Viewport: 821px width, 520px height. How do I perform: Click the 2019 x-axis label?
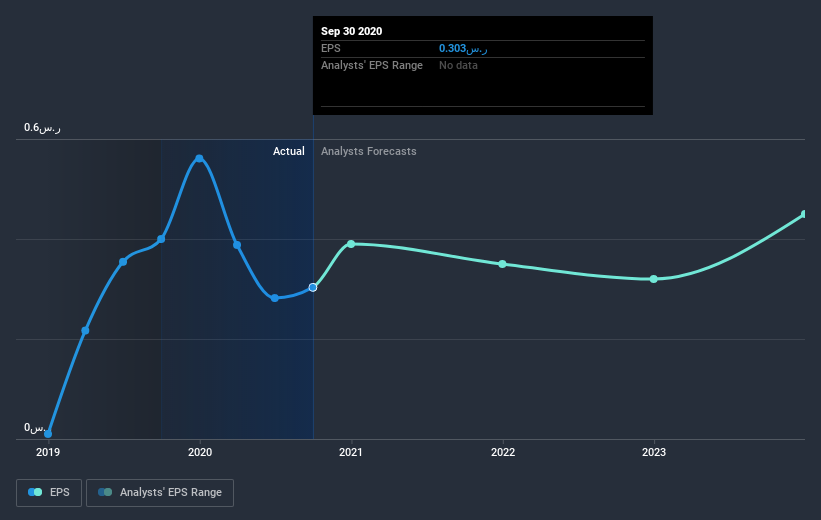(x=48, y=452)
